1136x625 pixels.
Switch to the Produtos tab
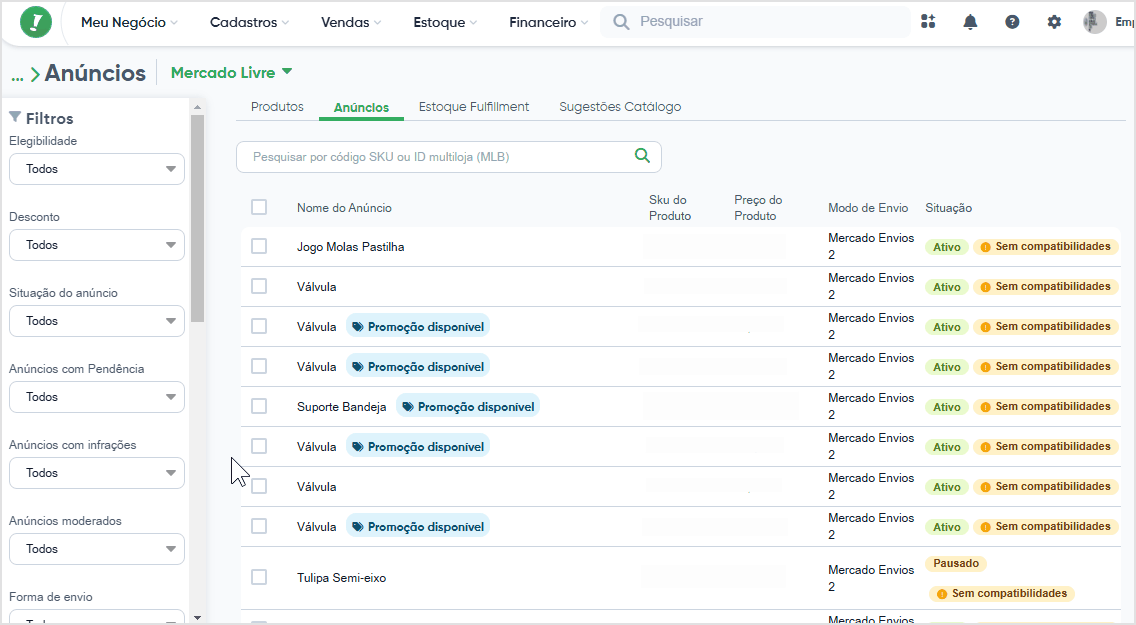point(277,107)
